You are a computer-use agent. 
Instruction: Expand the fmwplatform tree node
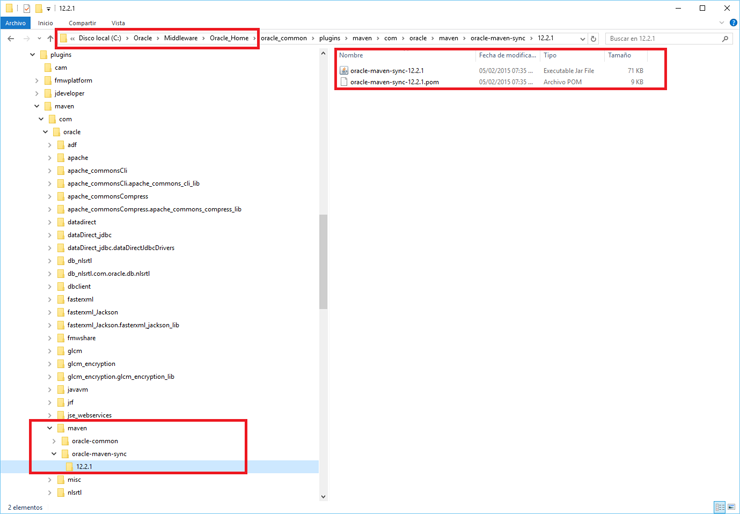point(37,81)
